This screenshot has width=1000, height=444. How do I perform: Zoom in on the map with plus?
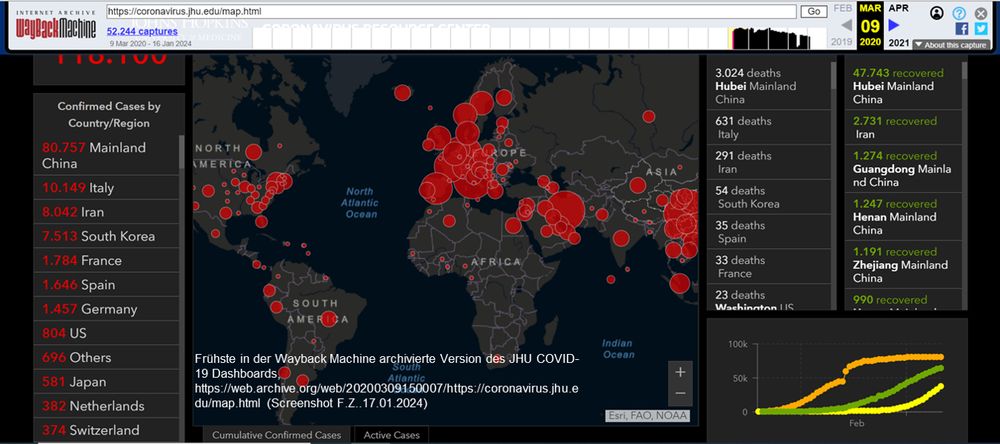680,372
